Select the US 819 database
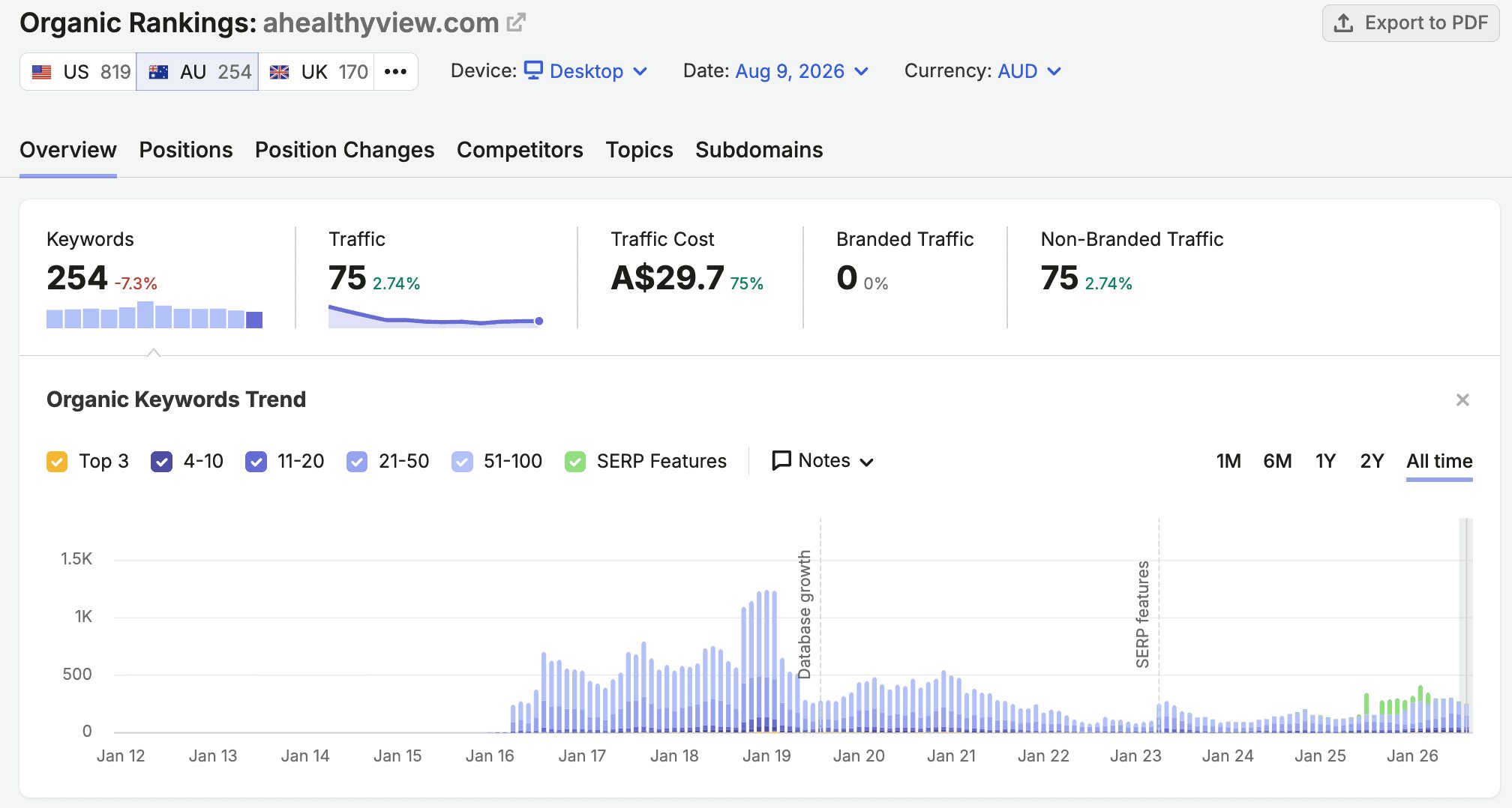 click(x=79, y=72)
